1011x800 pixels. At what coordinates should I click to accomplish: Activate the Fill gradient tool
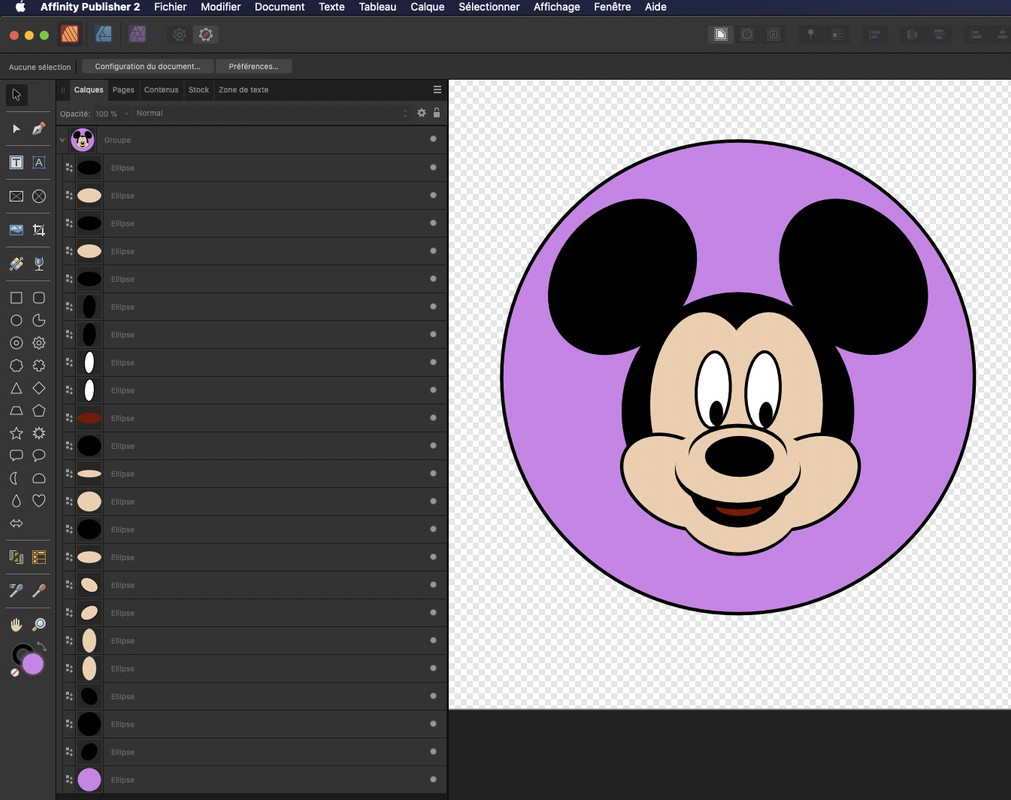pyautogui.click(x=16, y=264)
